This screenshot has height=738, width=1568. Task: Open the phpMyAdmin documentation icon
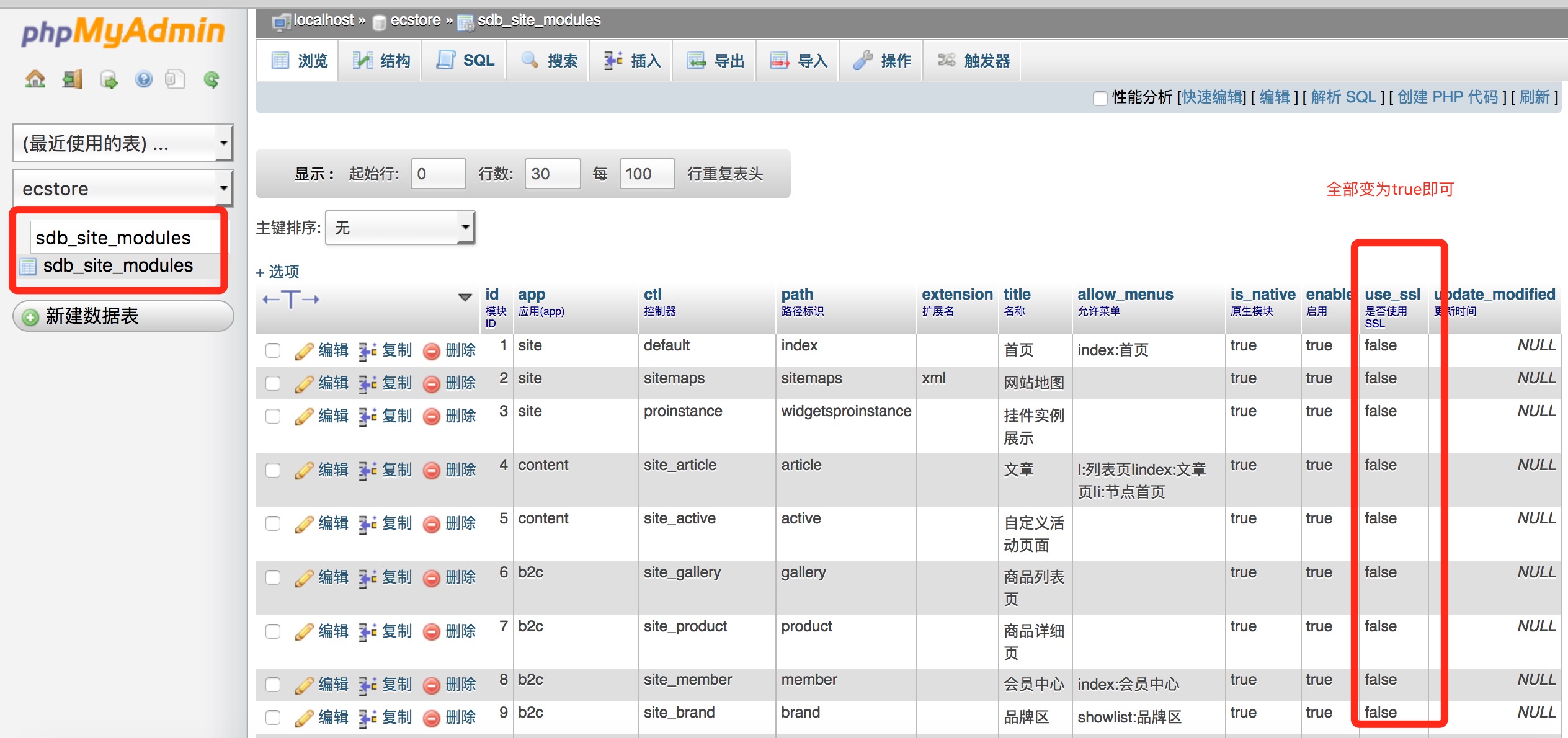tap(176, 79)
